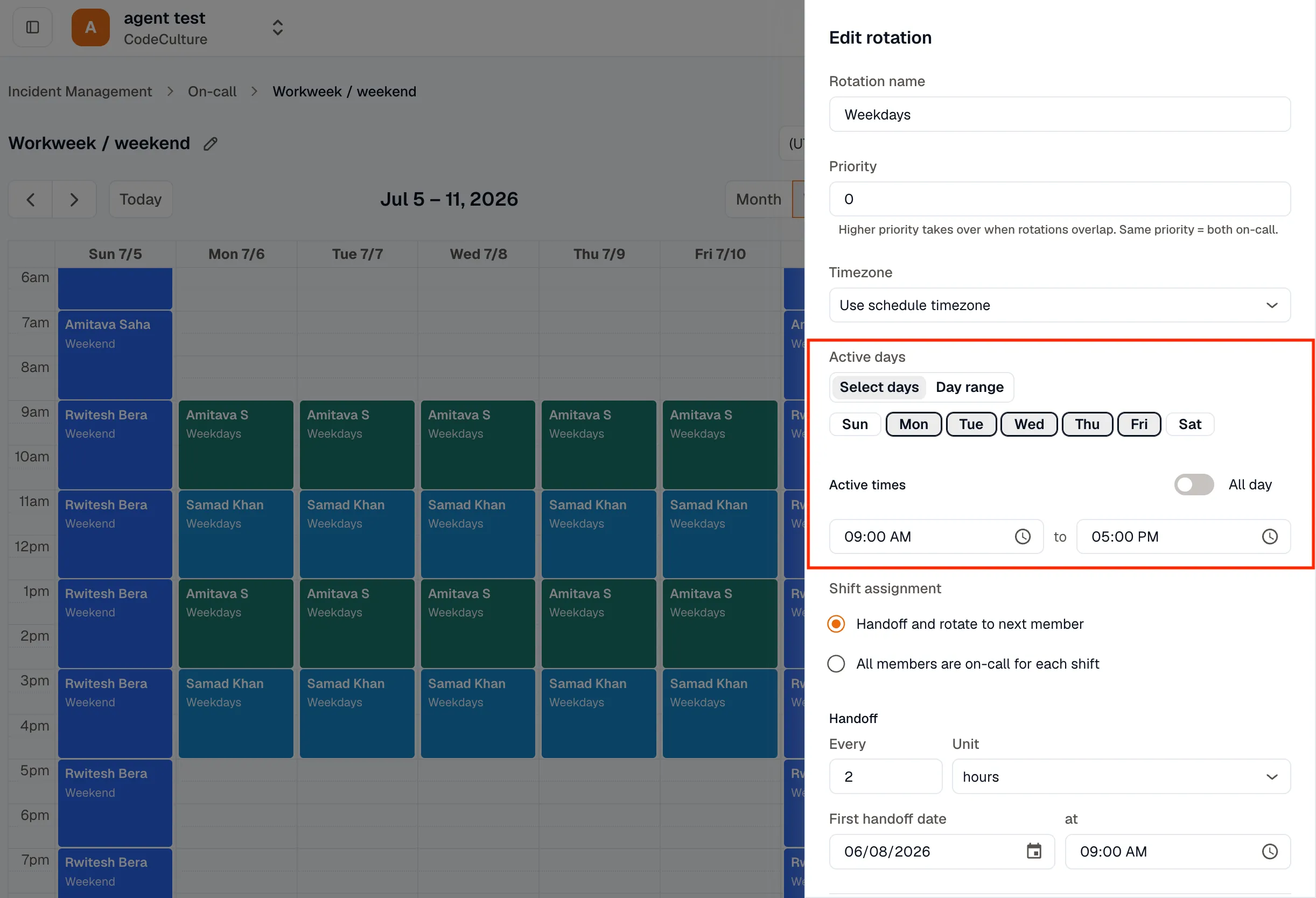Jump to Today in calendar

[141, 199]
